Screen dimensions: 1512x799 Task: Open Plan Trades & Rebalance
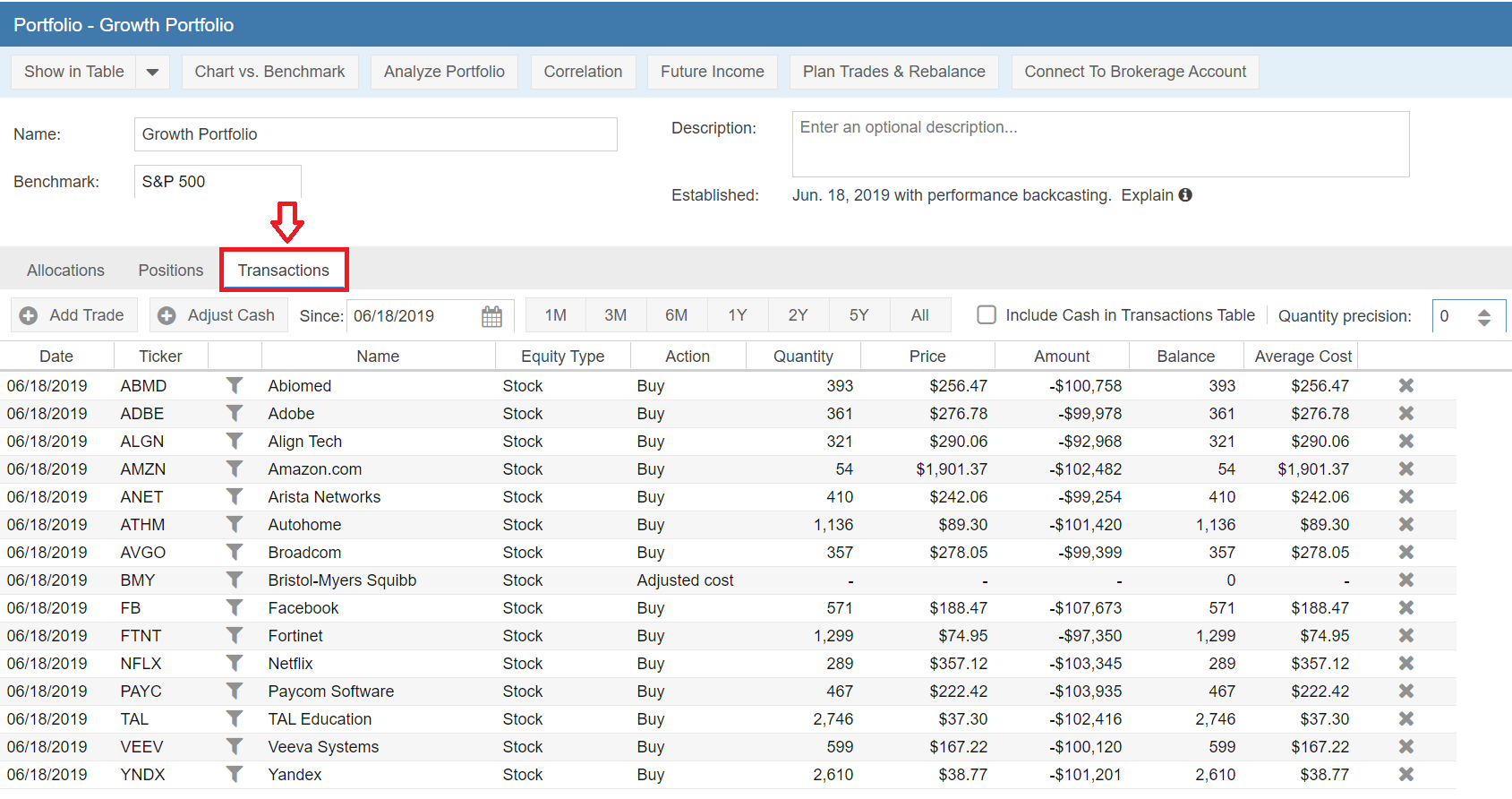[x=893, y=72]
